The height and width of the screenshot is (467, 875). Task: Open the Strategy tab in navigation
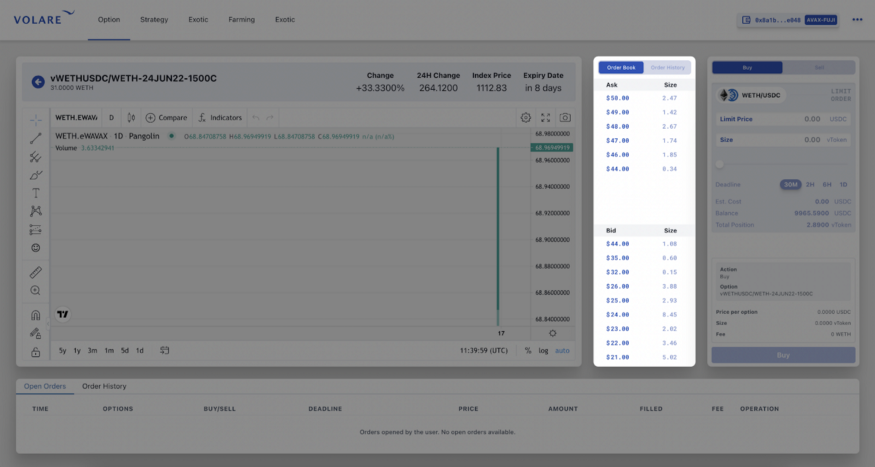[x=154, y=20]
